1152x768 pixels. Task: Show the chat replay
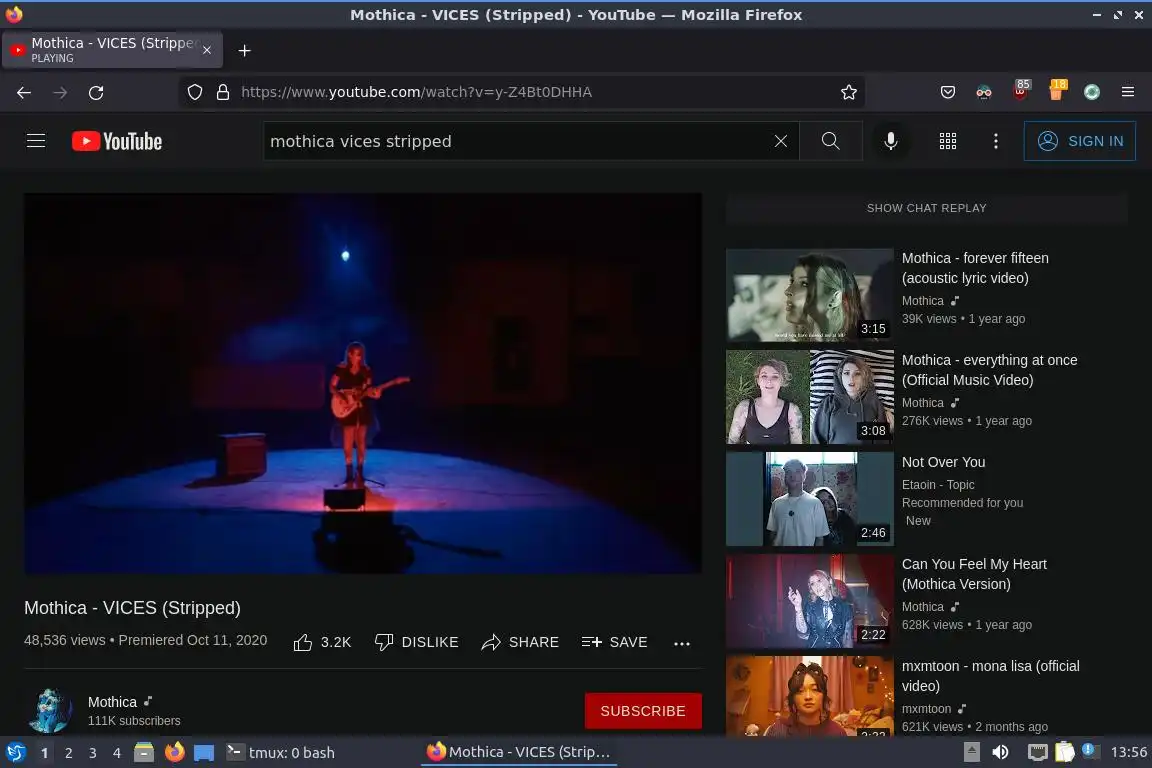click(926, 208)
